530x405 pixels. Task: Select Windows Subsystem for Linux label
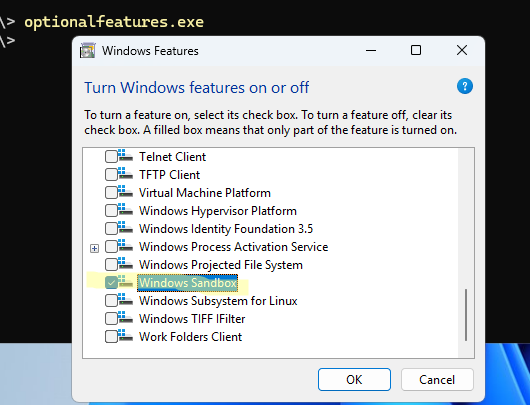click(x=218, y=301)
